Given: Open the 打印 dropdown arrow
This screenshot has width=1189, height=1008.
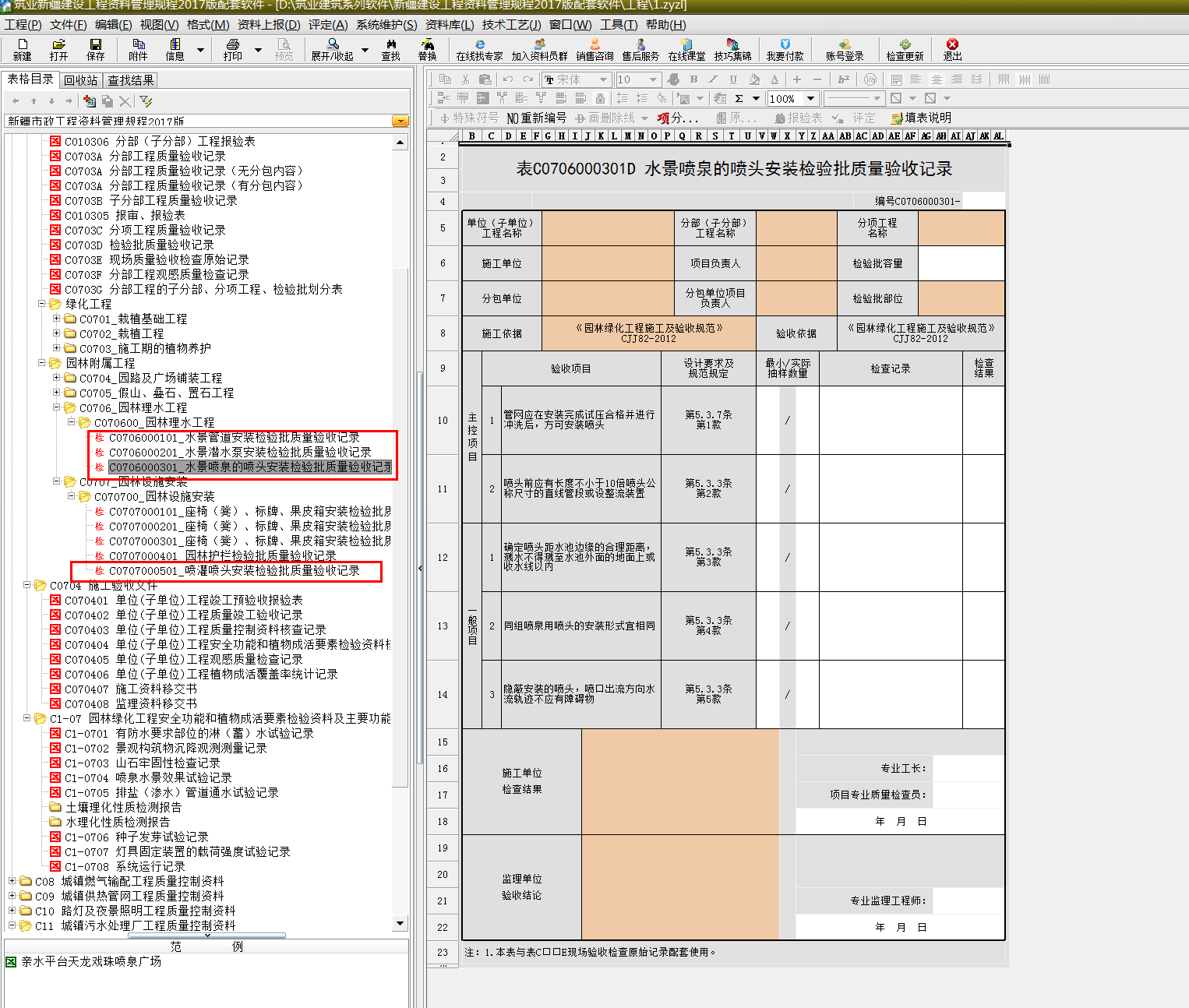Looking at the screenshot, I should coord(258,50).
